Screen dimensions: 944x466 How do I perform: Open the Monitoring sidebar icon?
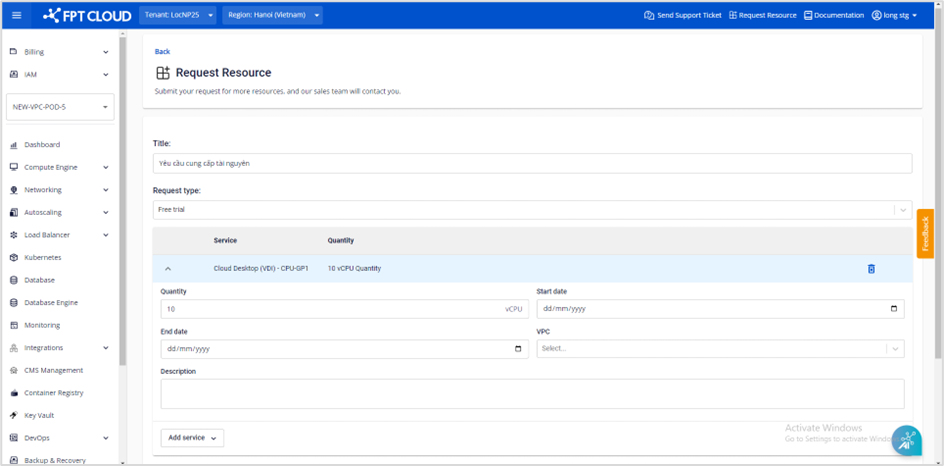(14, 325)
